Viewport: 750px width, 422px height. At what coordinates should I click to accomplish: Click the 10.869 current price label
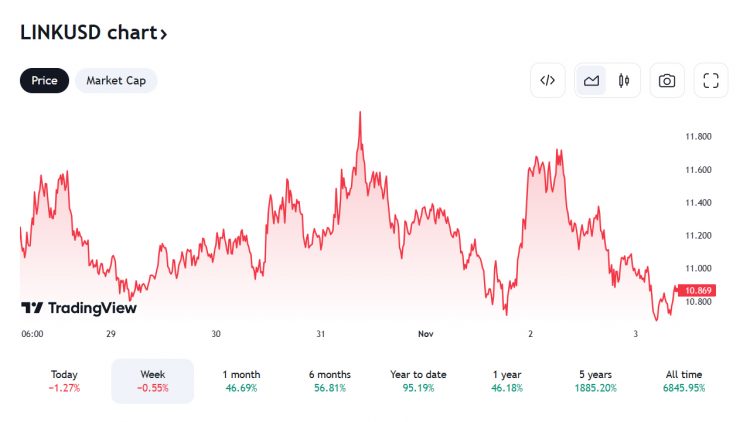tap(697, 290)
